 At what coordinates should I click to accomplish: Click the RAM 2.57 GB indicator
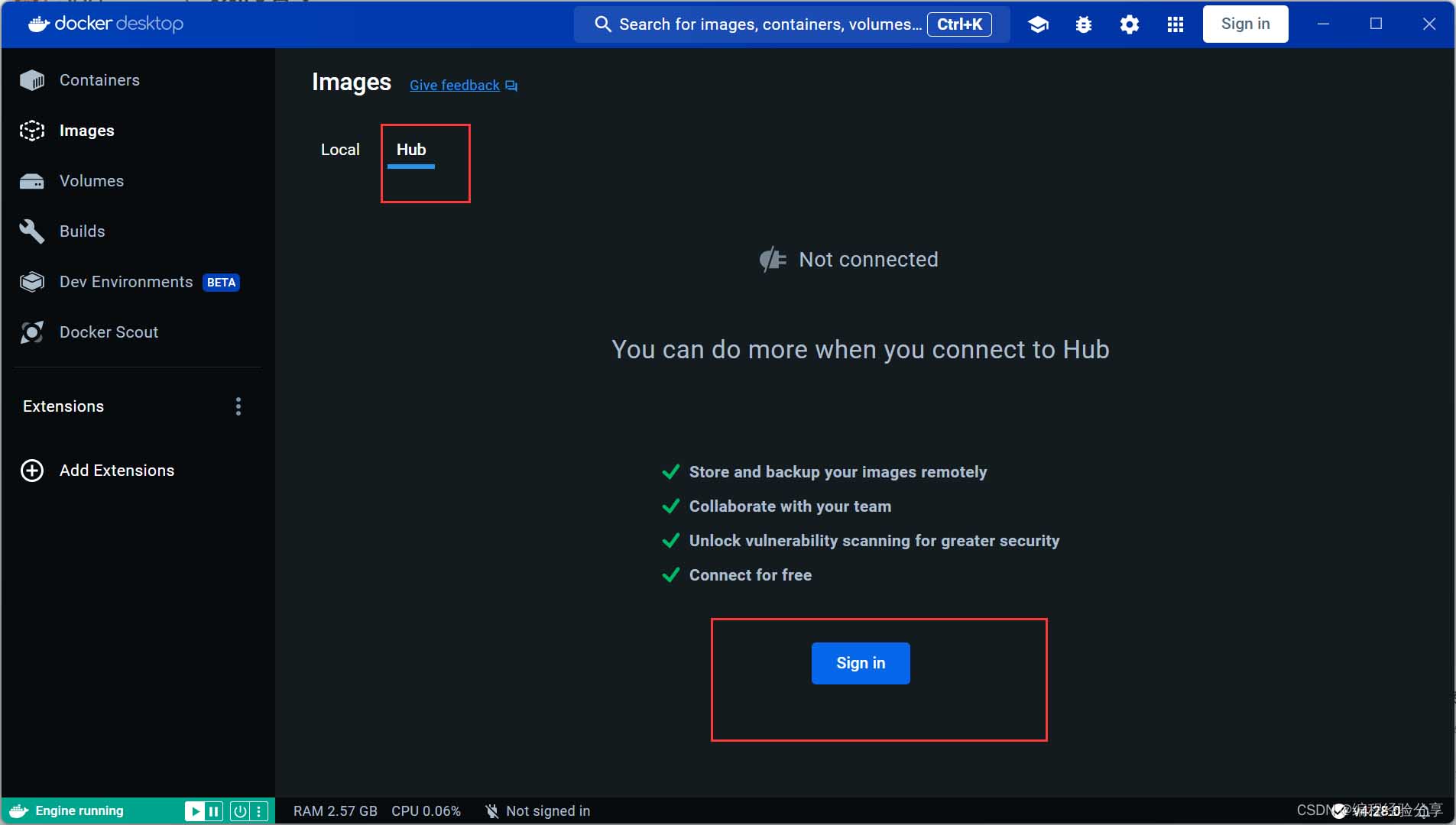(x=336, y=811)
